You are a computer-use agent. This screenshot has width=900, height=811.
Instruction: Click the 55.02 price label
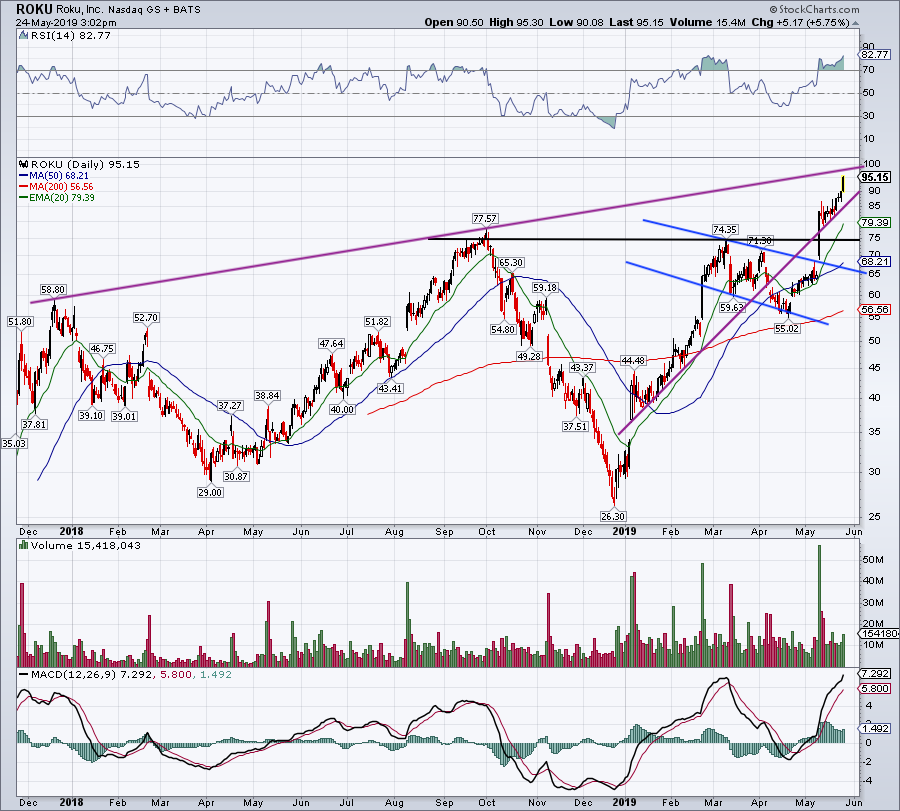coord(787,328)
